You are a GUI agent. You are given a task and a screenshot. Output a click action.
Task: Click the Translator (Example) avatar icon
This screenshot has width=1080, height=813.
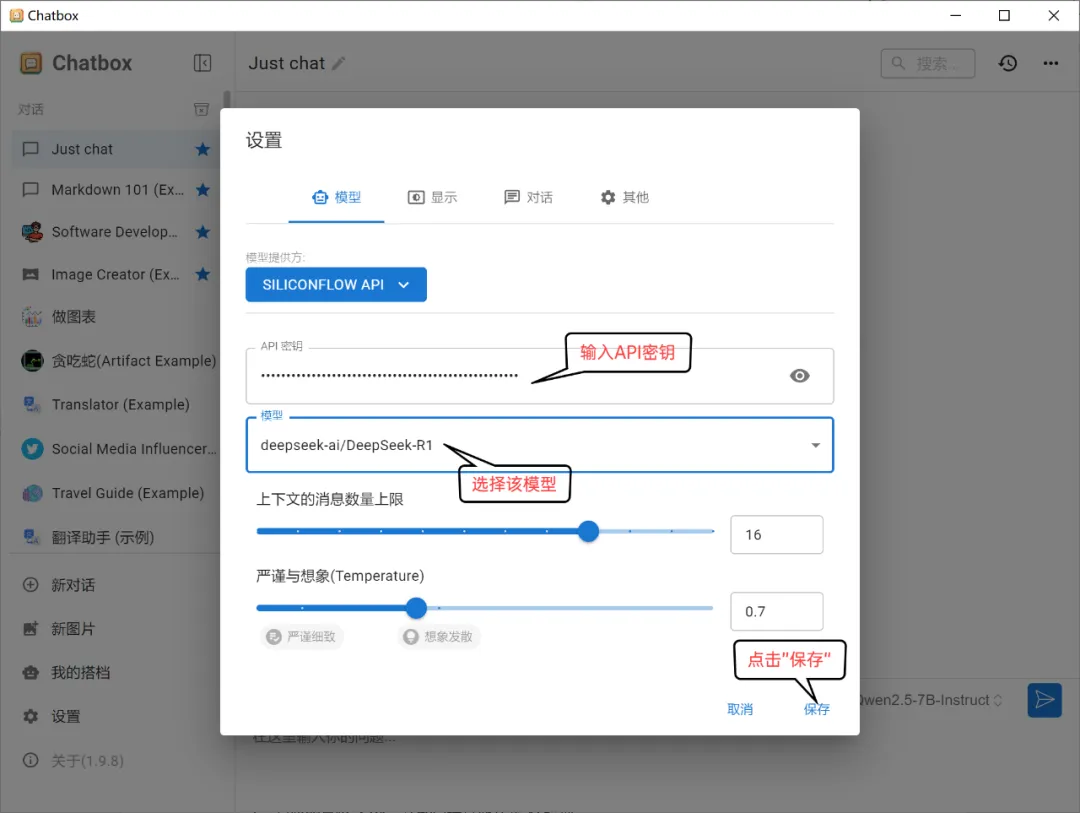[32, 404]
